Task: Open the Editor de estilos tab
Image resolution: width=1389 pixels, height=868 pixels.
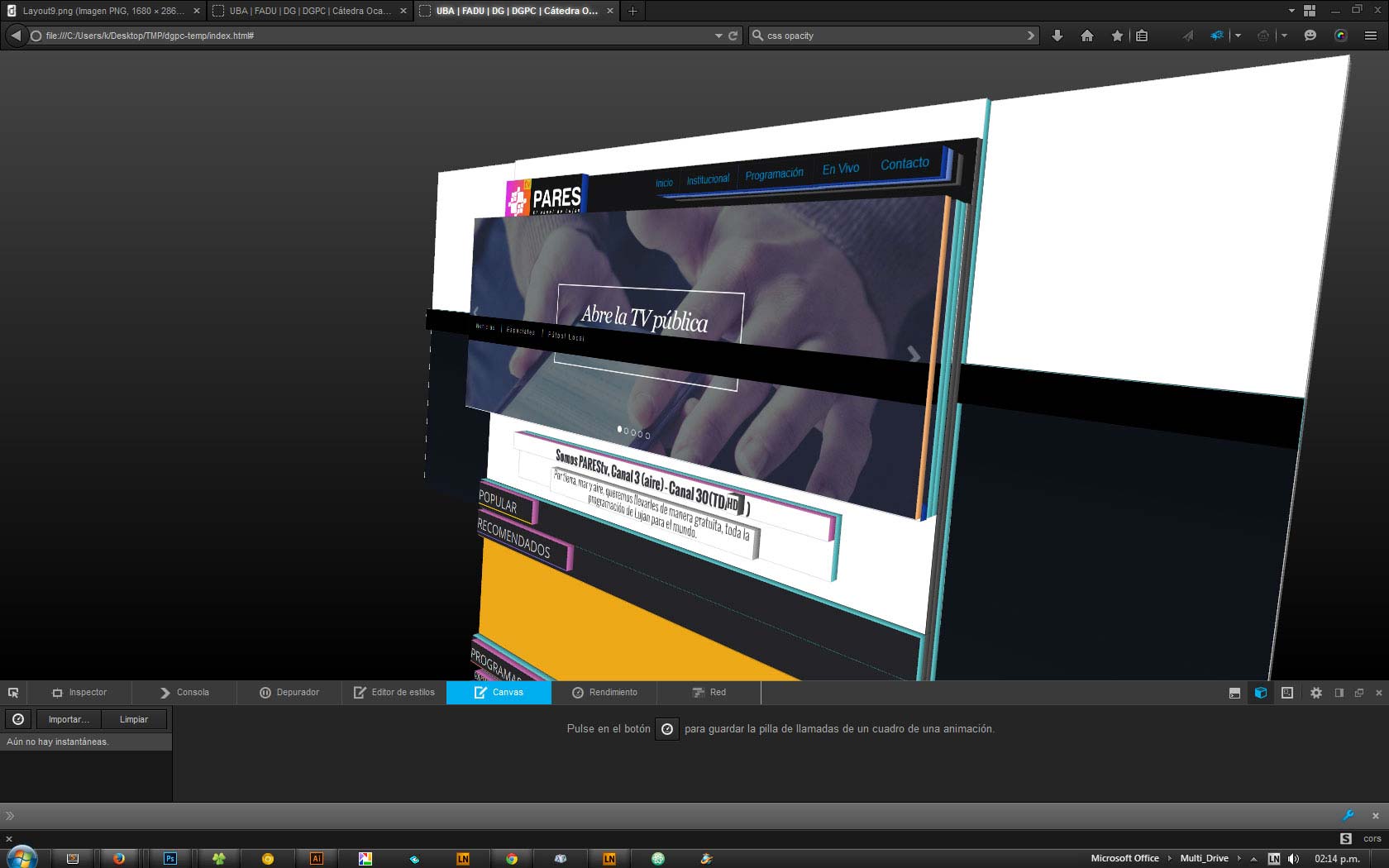Action: point(394,693)
